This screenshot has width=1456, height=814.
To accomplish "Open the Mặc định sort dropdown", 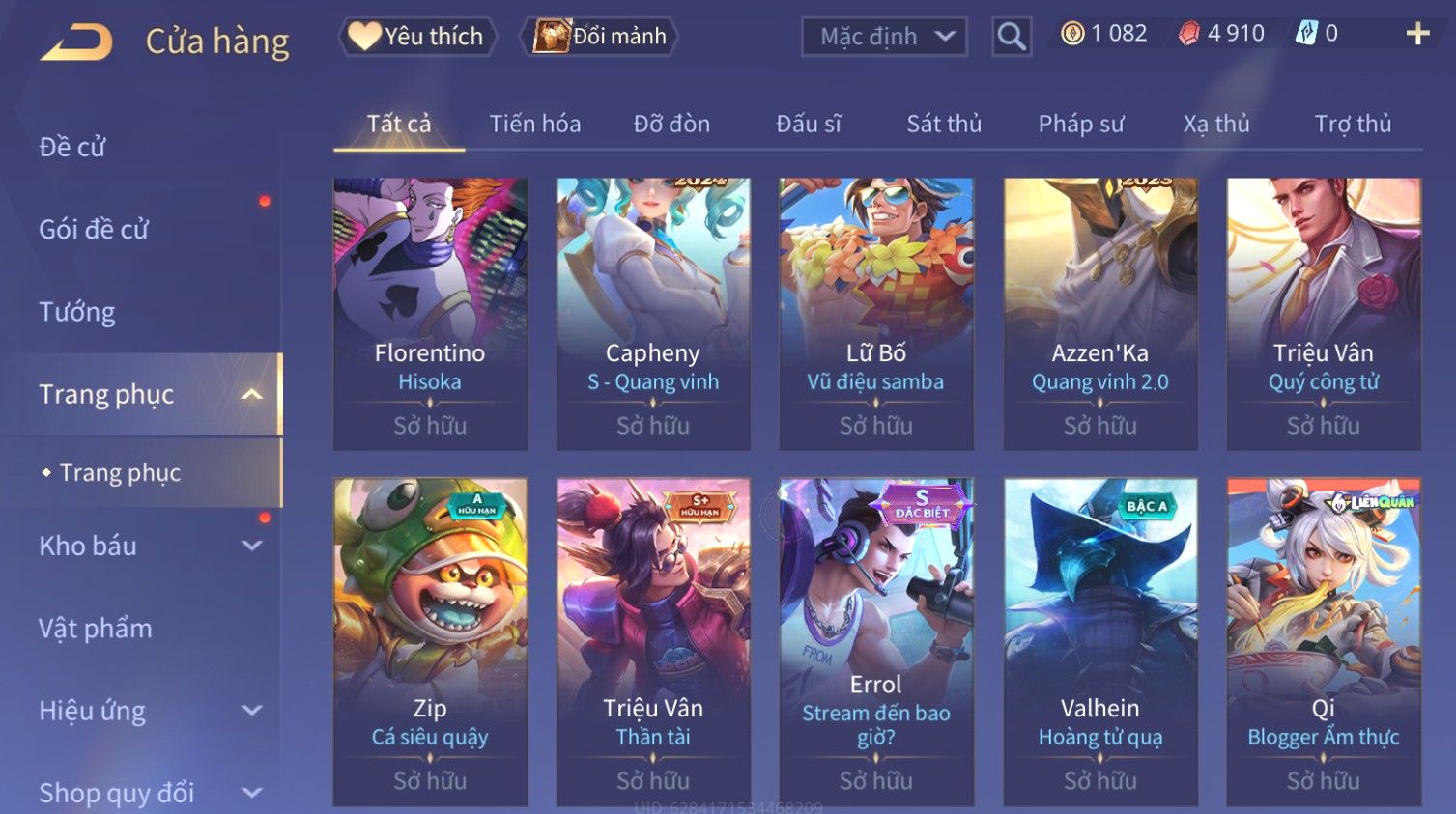I will (884, 37).
